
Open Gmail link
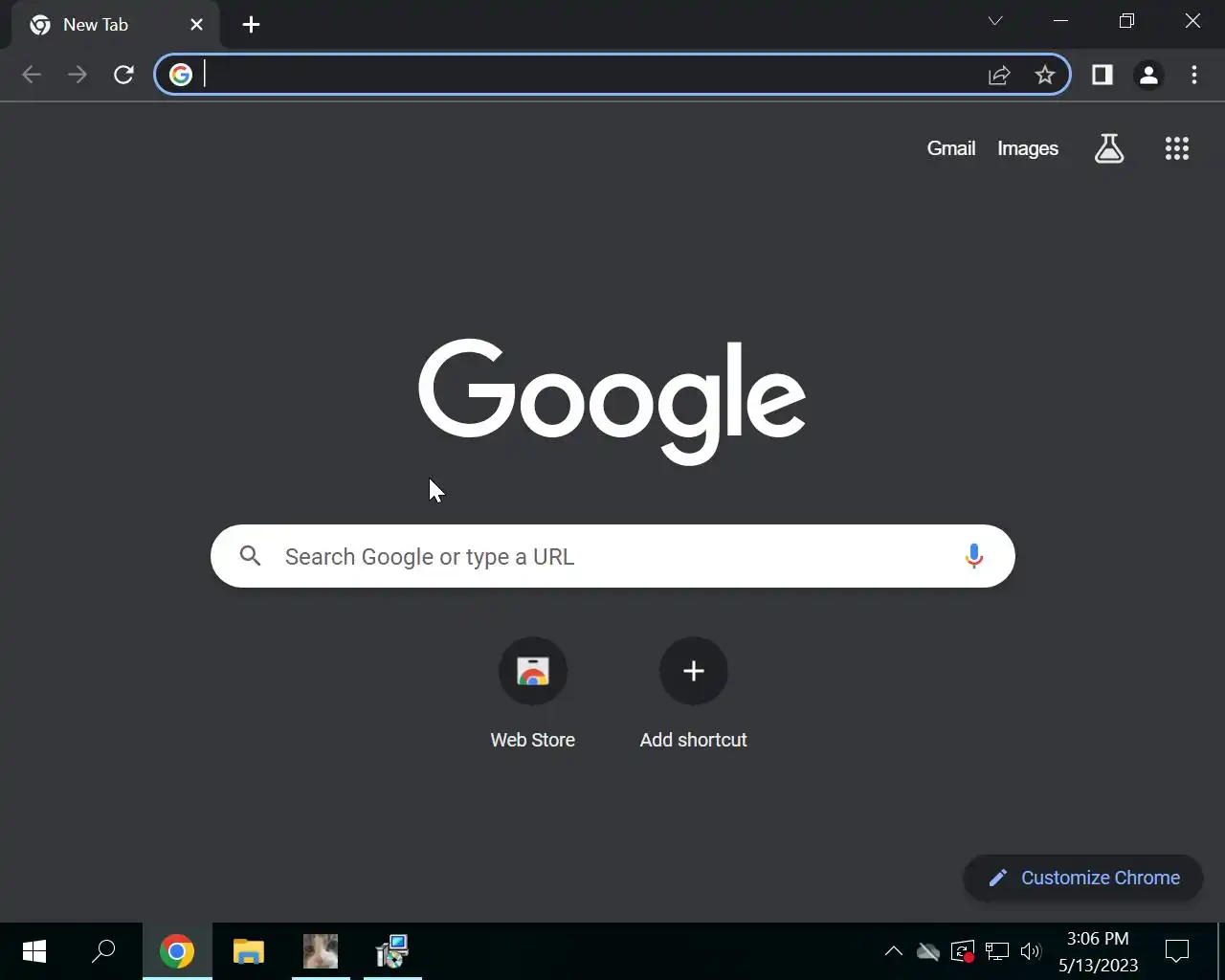click(951, 148)
